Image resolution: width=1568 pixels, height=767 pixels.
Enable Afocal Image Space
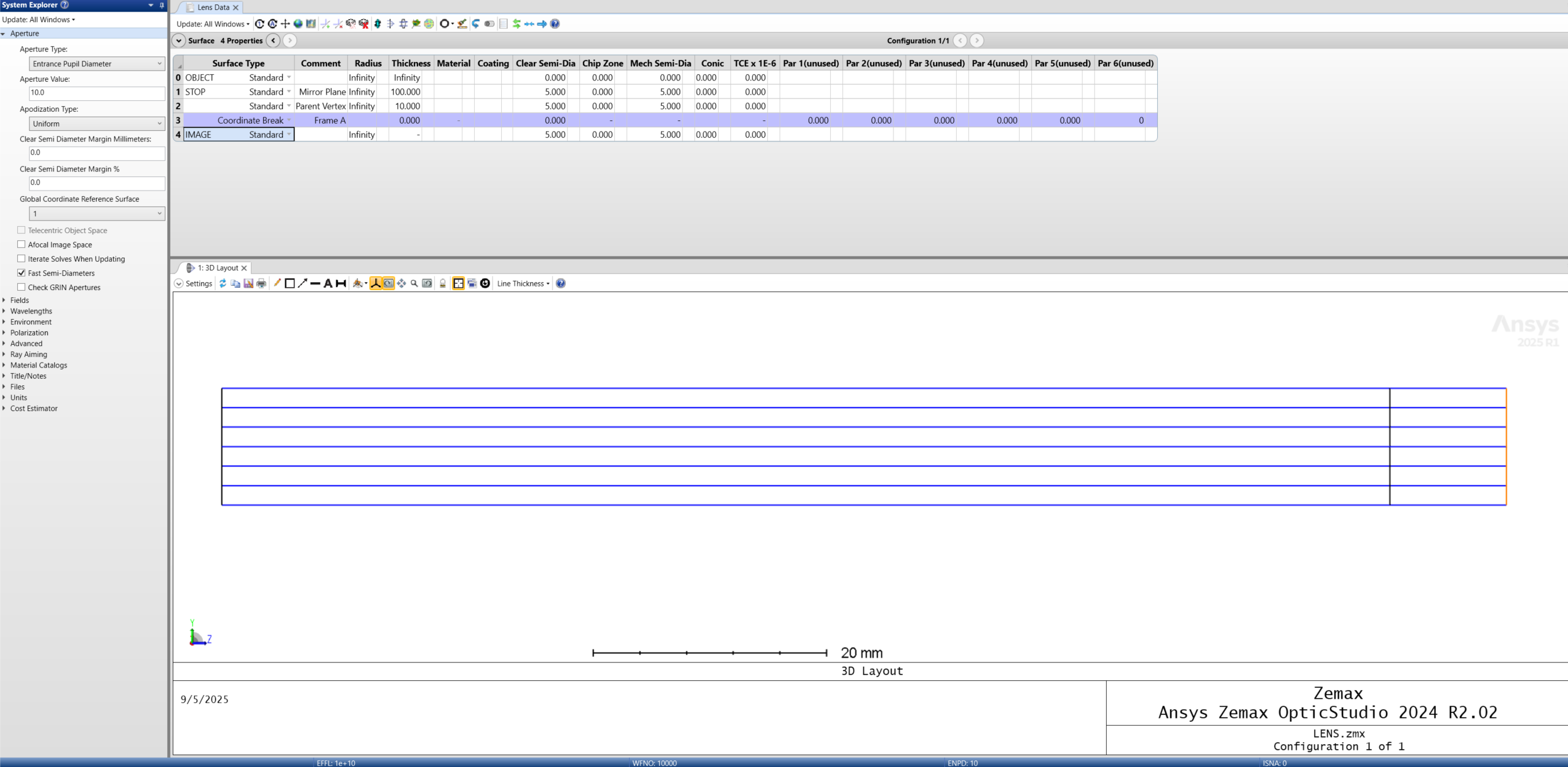[x=22, y=244]
